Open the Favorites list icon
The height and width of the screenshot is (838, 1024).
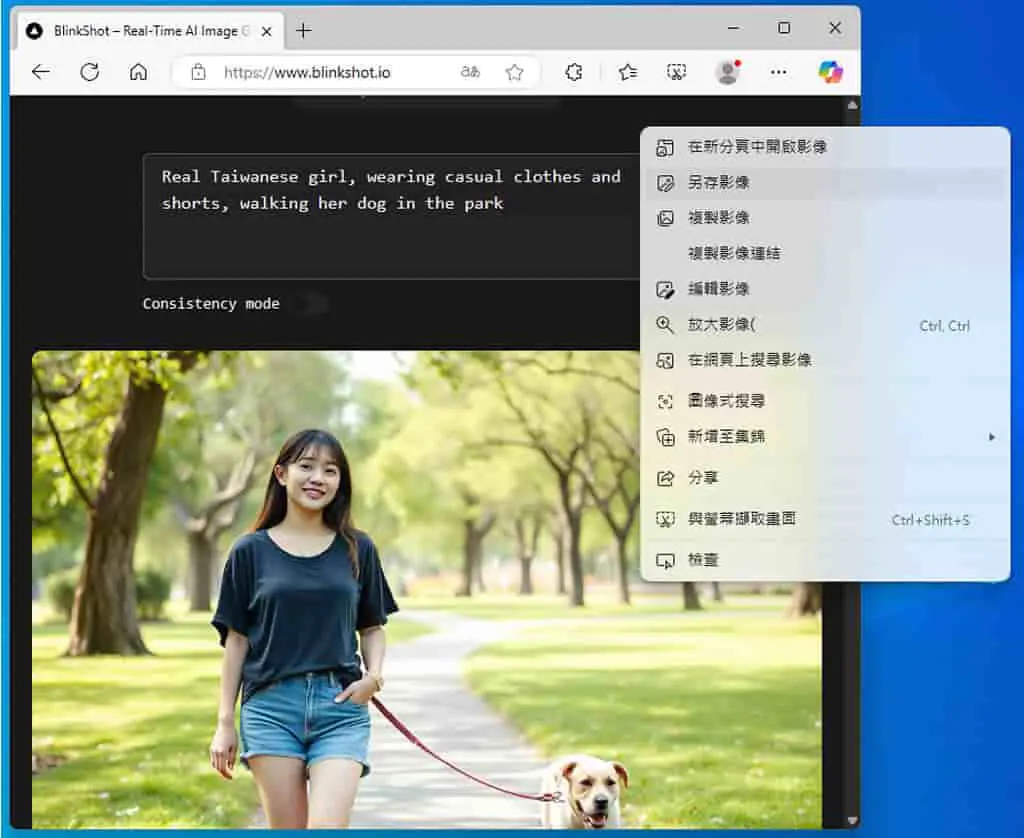[628, 72]
